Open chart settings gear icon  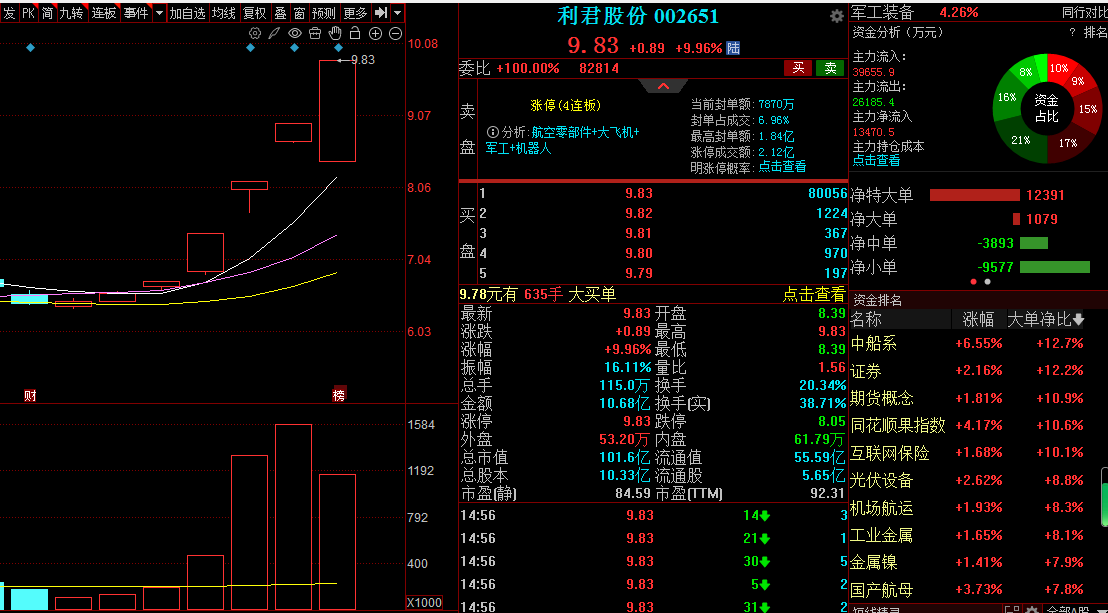pos(255,33)
